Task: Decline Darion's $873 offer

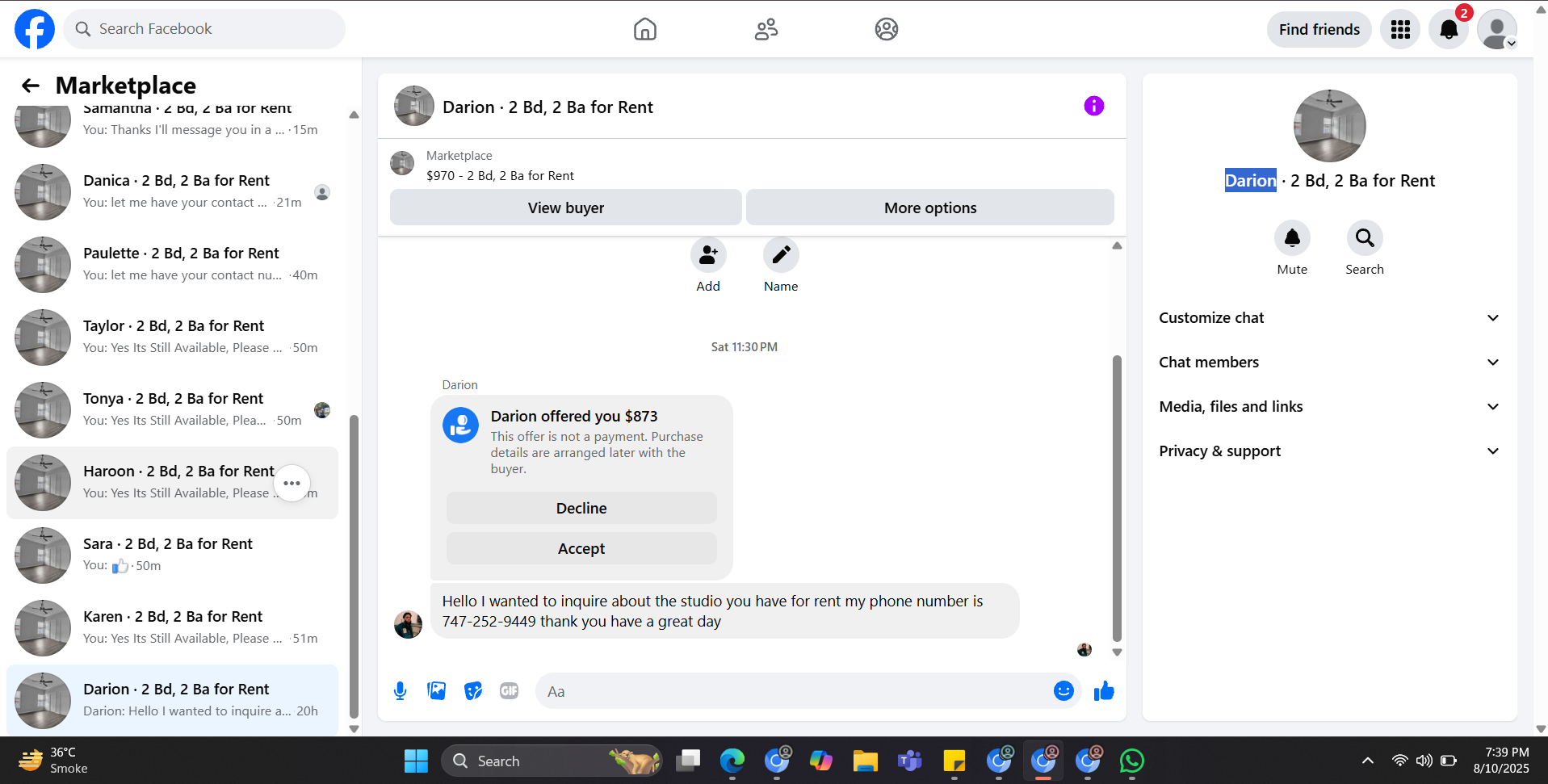Action: coord(581,508)
